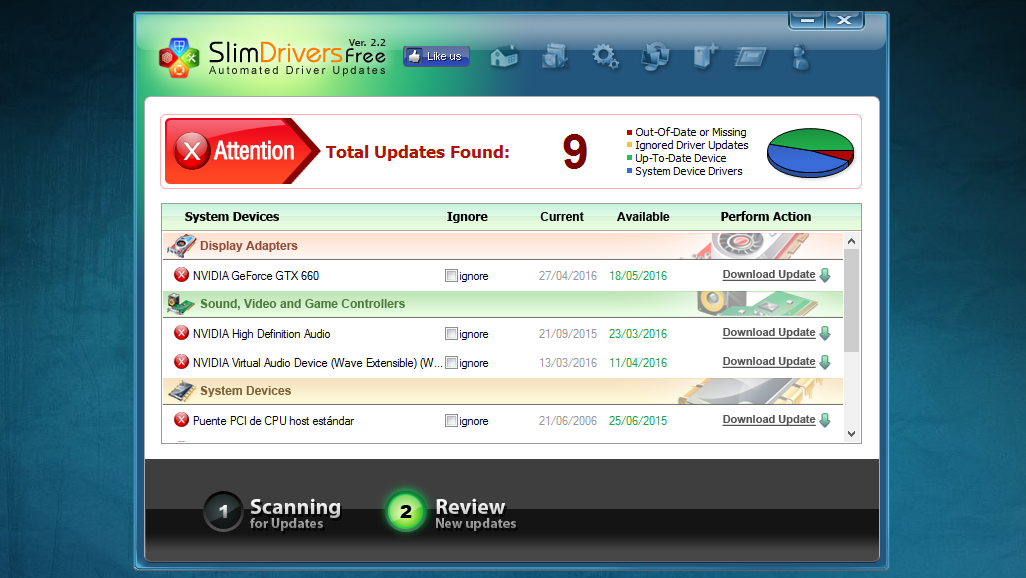Screen dimensions: 1026x578
Task: Click the user support icon on the toolbar
Action: pyautogui.click(x=800, y=57)
